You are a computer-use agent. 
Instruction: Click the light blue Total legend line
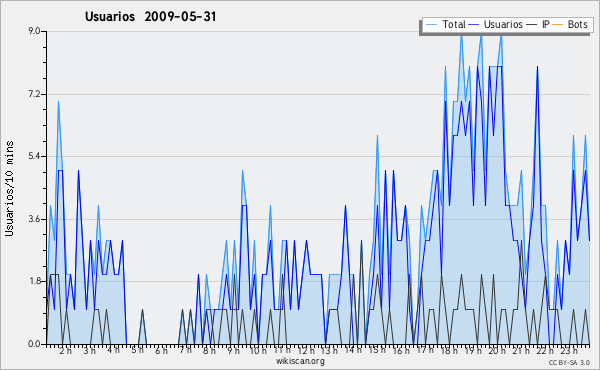tap(432, 25)
